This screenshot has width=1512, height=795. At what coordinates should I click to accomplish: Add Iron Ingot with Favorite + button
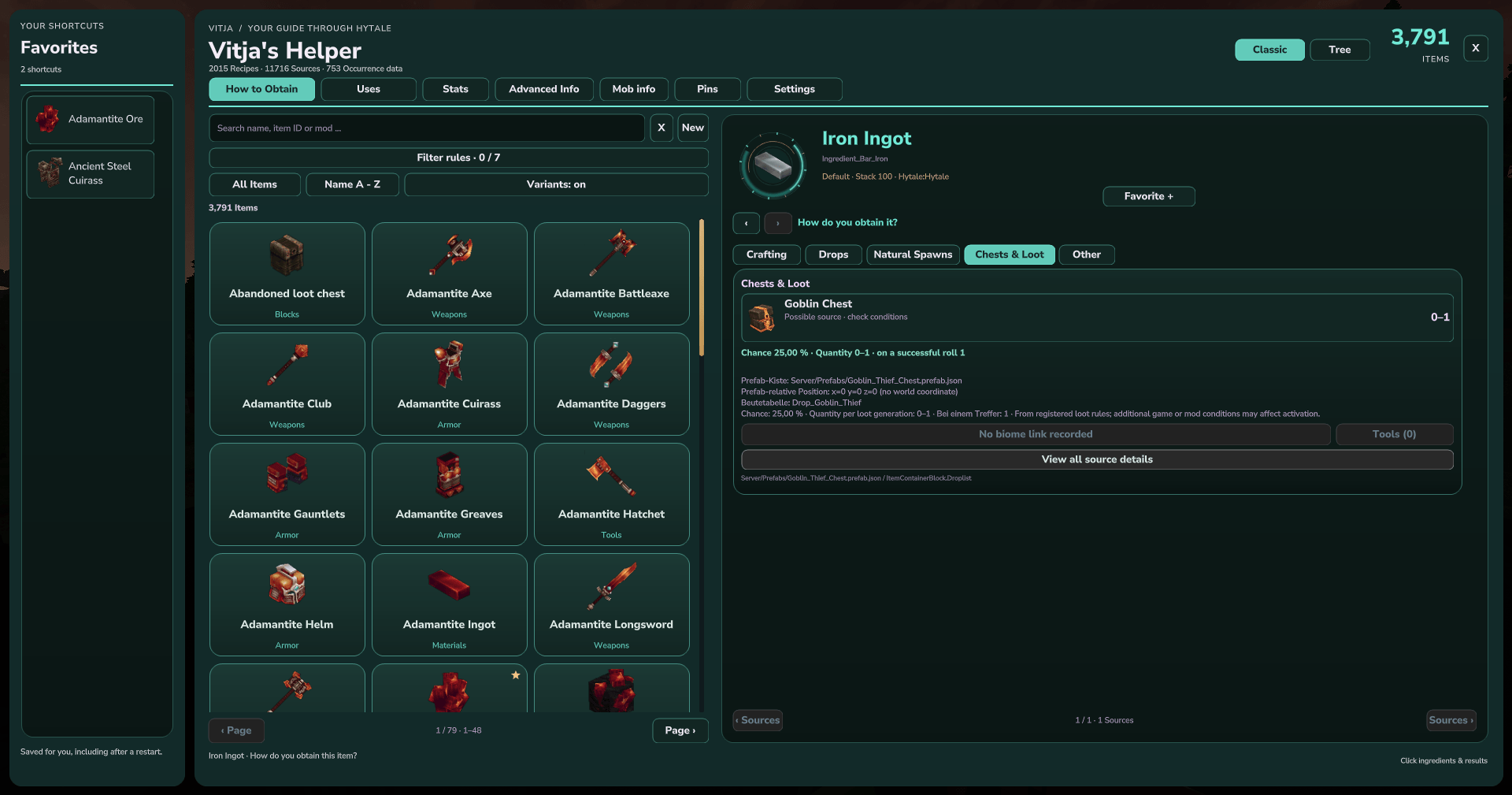(x=1148, y=196)
